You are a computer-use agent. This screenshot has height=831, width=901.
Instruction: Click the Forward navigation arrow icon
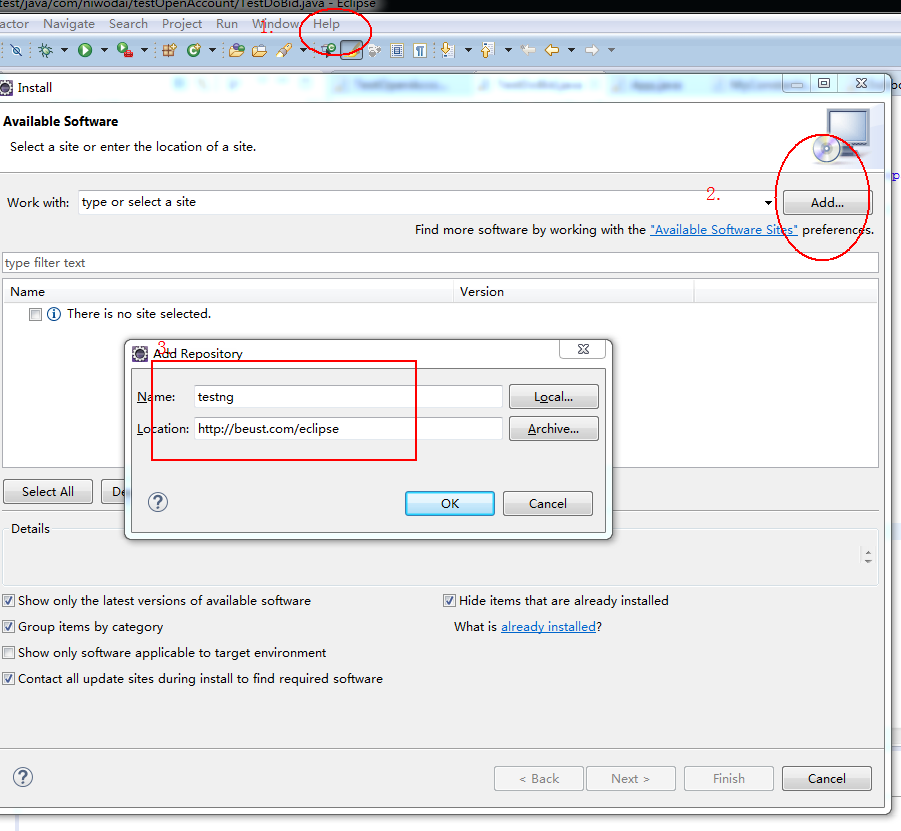(x=592, y=51)
